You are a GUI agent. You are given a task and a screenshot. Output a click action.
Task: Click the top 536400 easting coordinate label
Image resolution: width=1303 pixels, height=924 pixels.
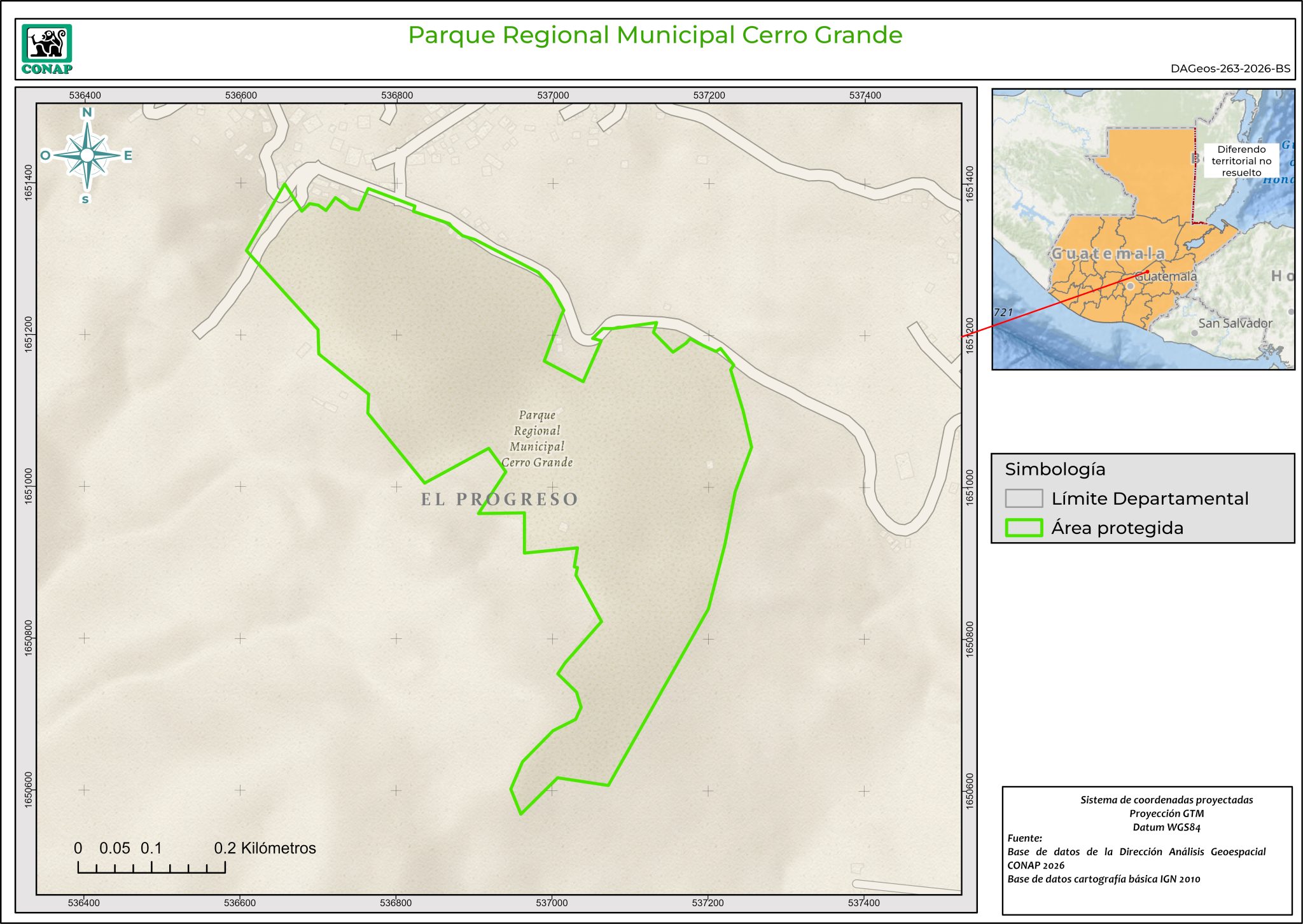tap(85, 95)
